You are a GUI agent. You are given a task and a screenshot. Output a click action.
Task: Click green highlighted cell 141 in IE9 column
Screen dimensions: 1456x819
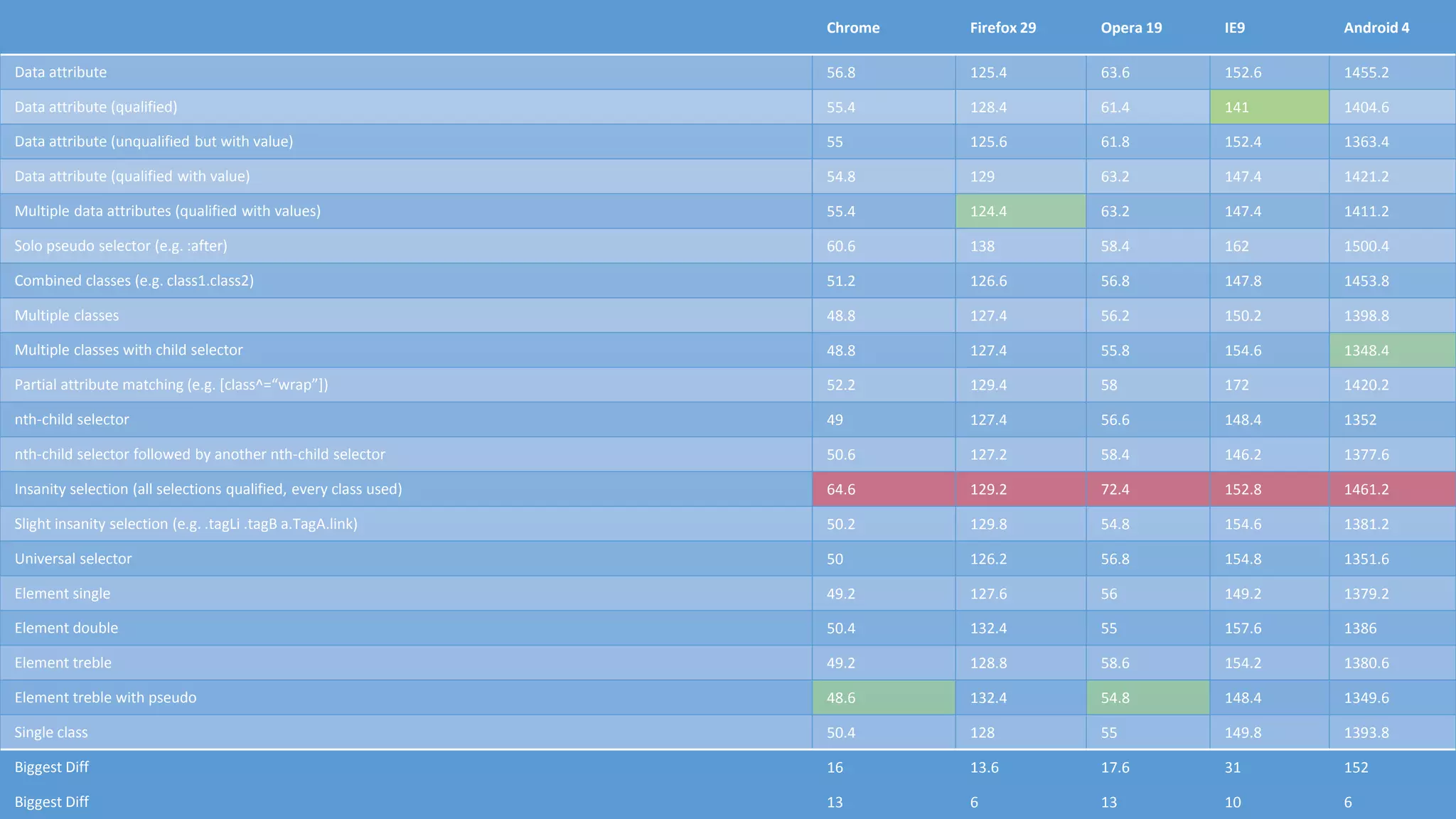click(x=1269, y=107)
